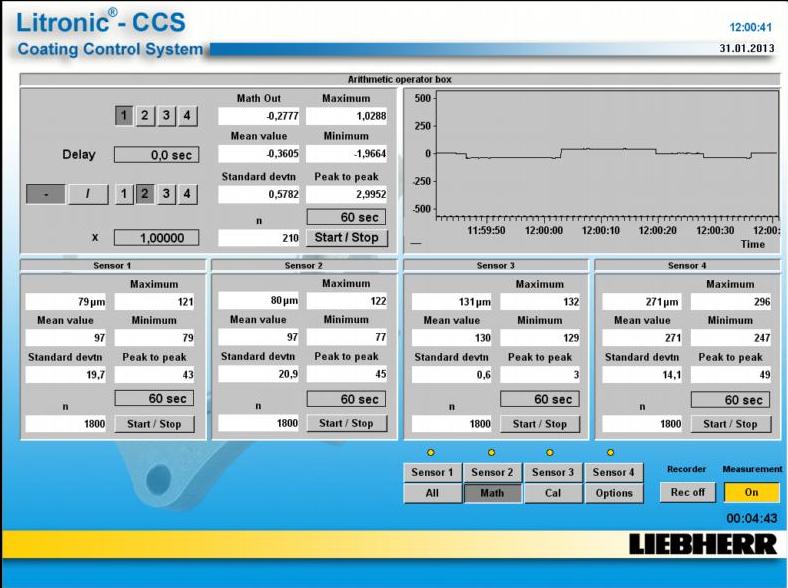
Task: Click Sensor 2 Start / Stop button
Action: (346, 423)
